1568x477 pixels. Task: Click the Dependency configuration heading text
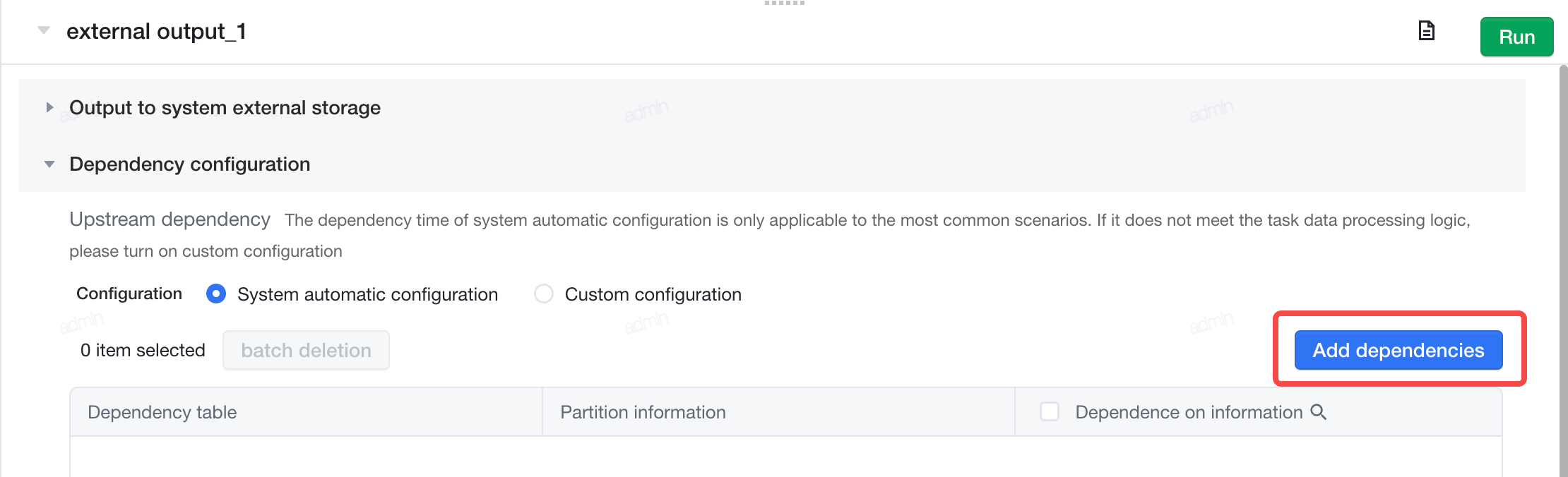[189, 164]
